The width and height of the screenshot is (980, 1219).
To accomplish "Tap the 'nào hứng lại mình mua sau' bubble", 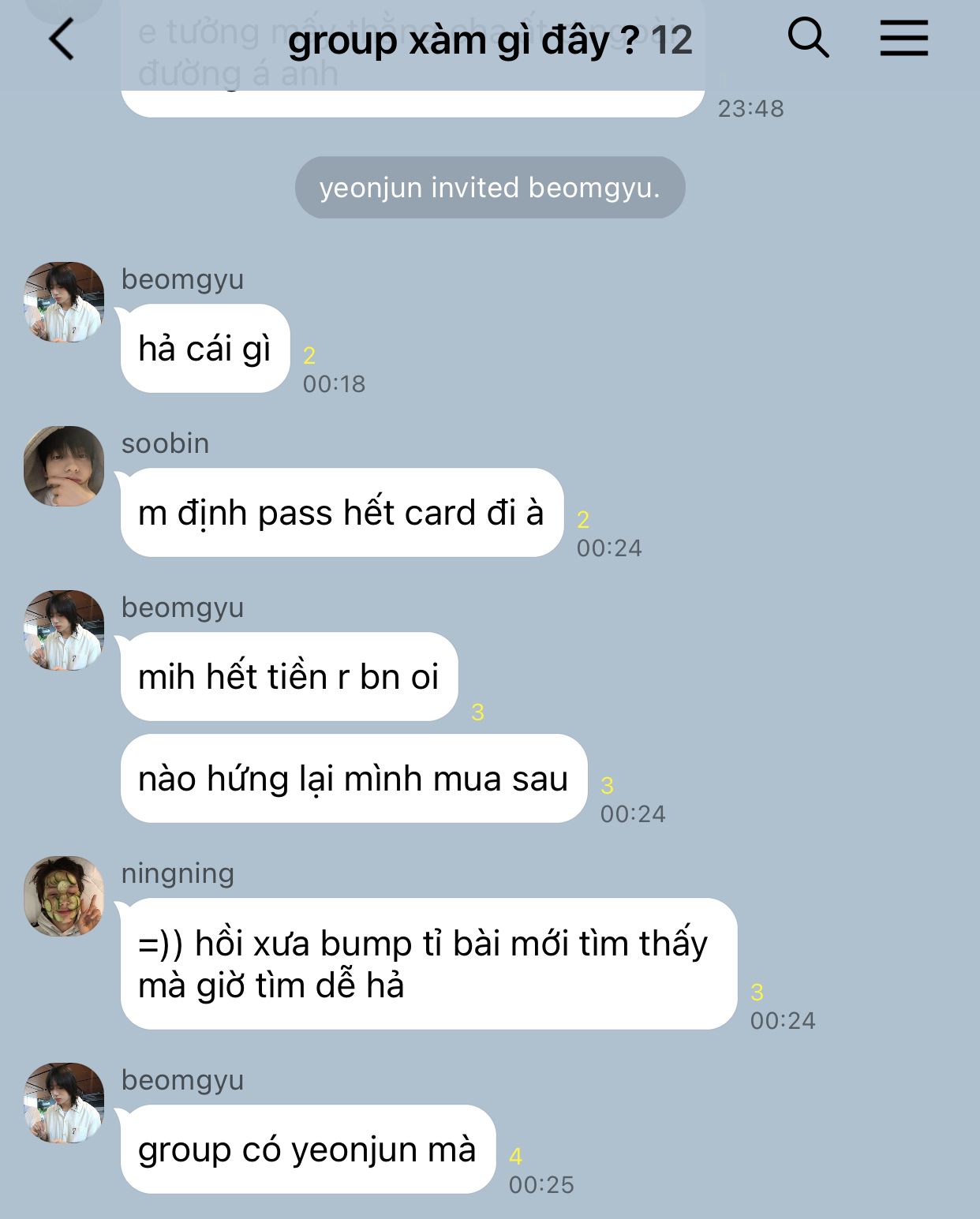I will pyautogui.click(x=353, y=779).
